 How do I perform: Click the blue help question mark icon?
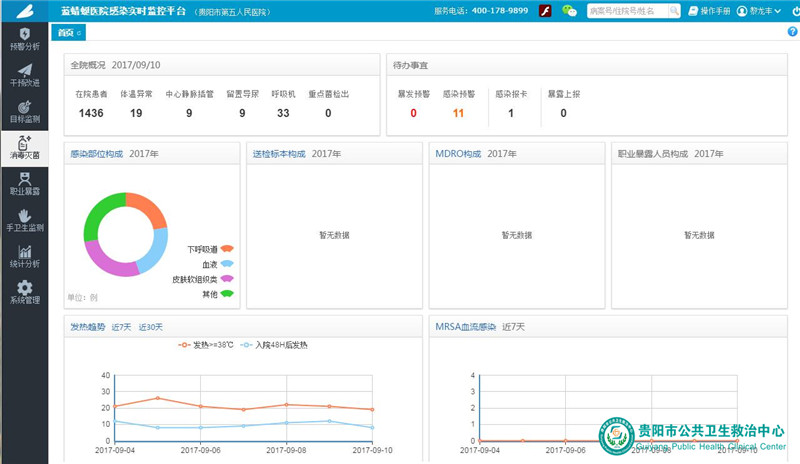click(792, 32)
